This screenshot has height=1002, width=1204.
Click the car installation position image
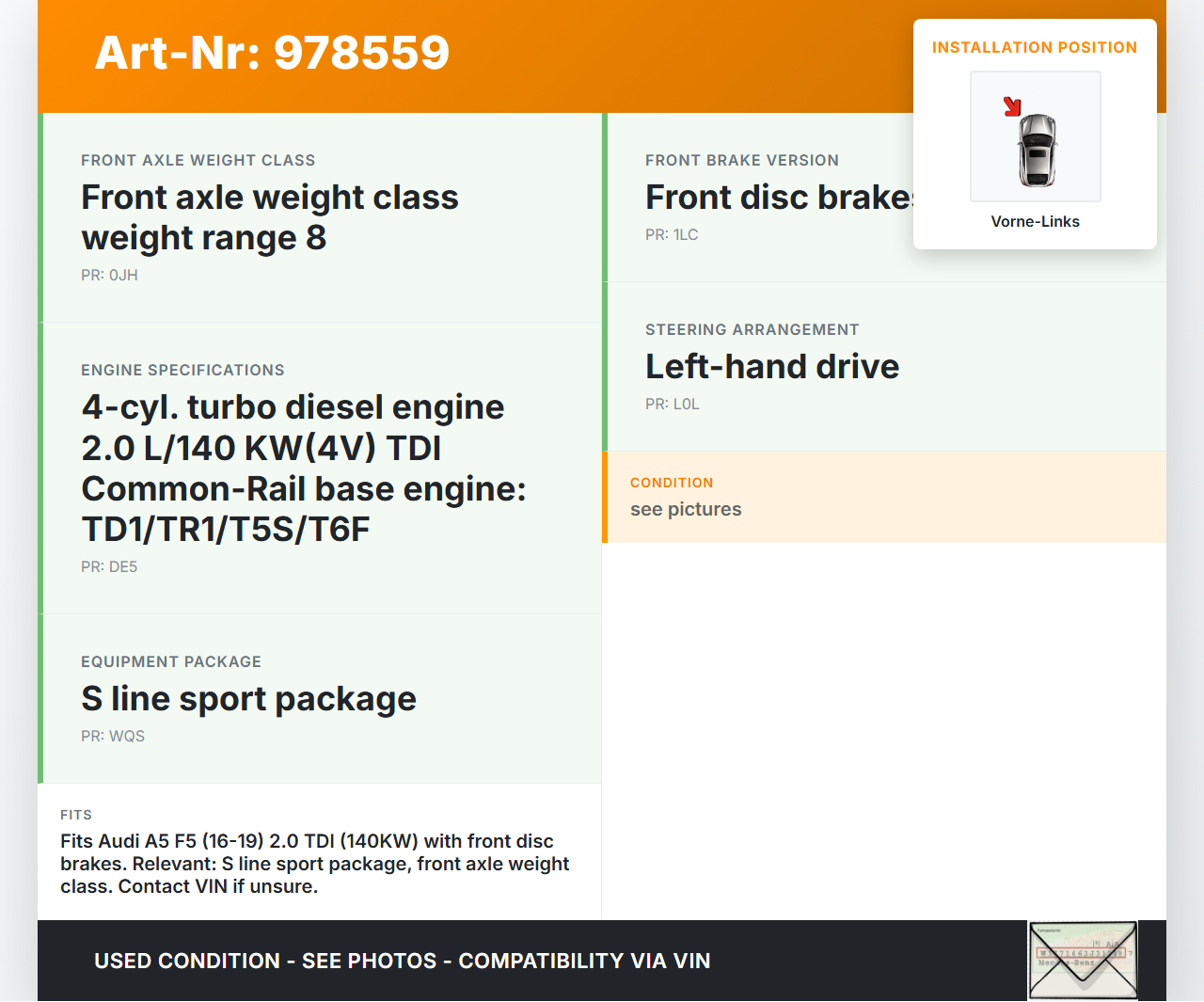[1036, 137]
